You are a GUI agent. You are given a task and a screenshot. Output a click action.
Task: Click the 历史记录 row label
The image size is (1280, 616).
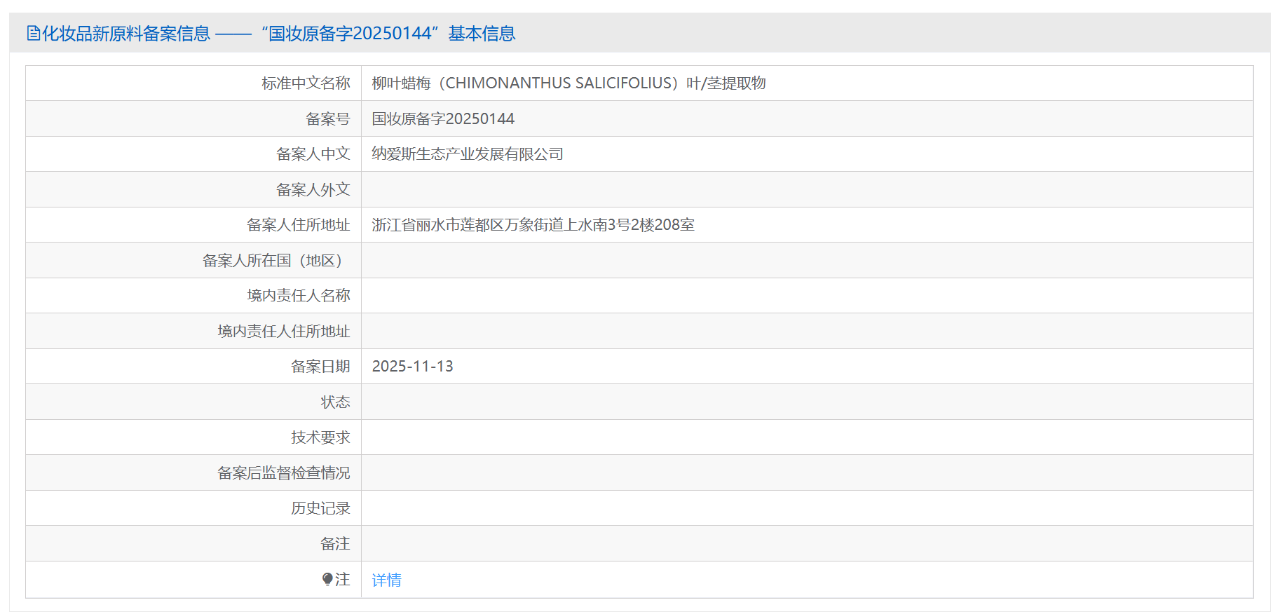click(322, 507)
